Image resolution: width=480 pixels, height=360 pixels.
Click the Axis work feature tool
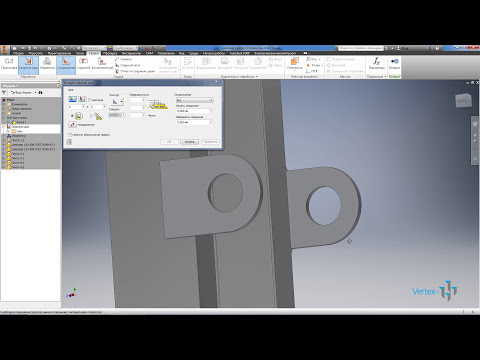[x=313, y=59]
